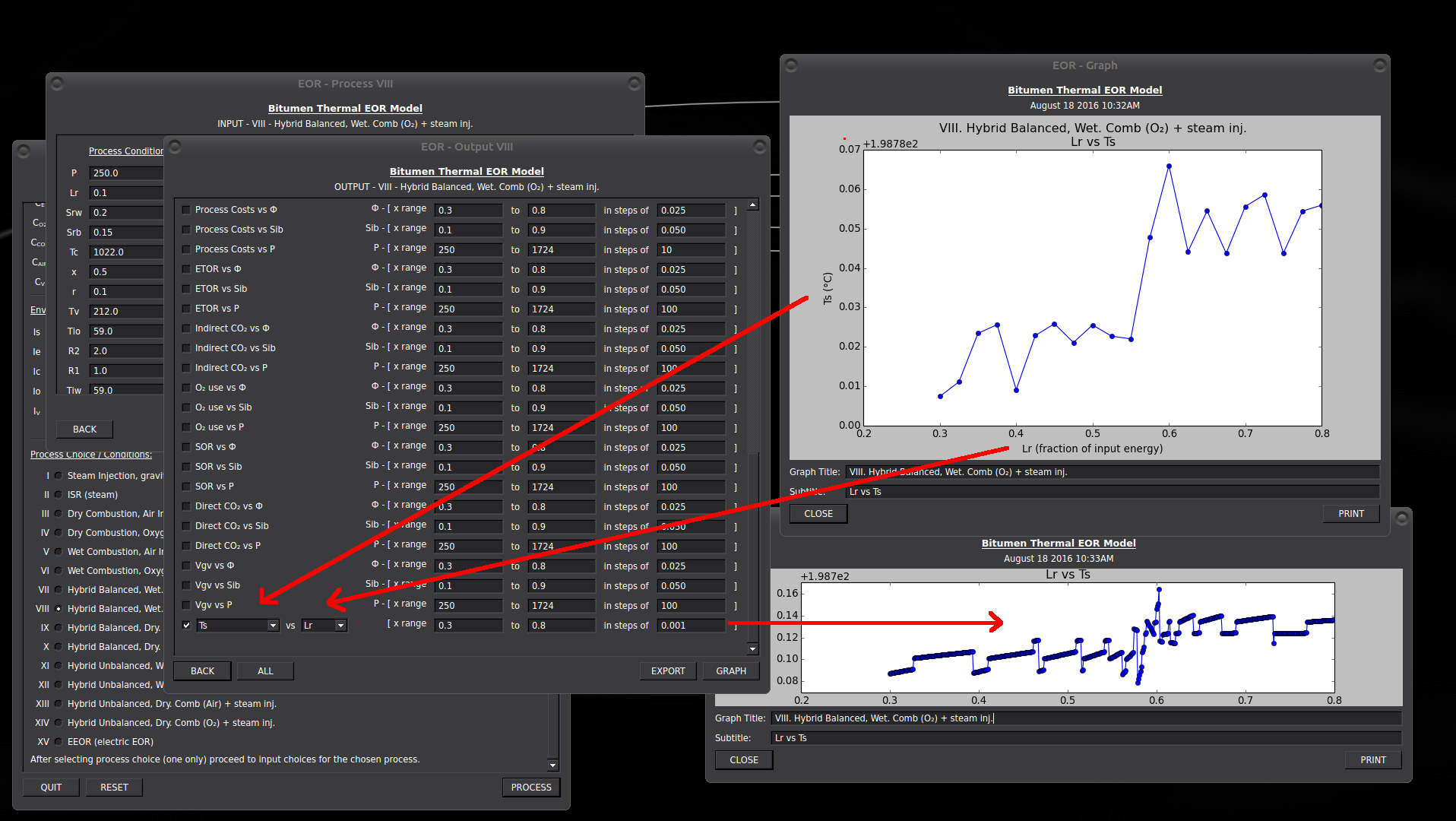The width and height of the screenshot is (1456, 821).
Task: Click the R2 field showing 2.0
Action: pos(126,351)
